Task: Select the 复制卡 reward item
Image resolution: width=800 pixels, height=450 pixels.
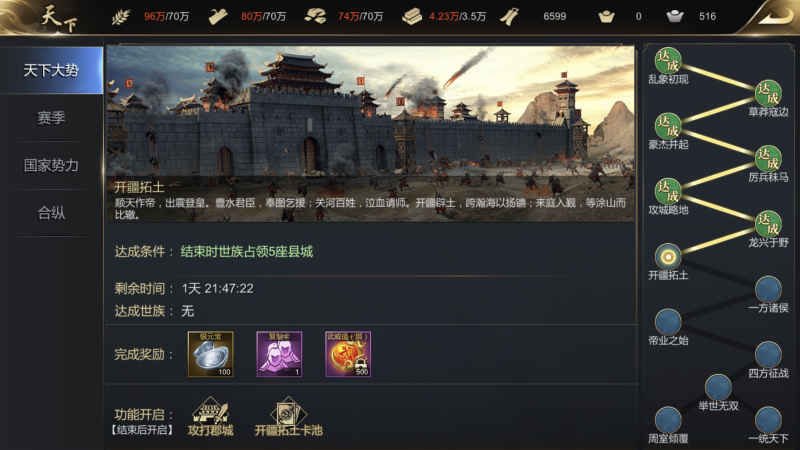Action: (x=279, y=354)
